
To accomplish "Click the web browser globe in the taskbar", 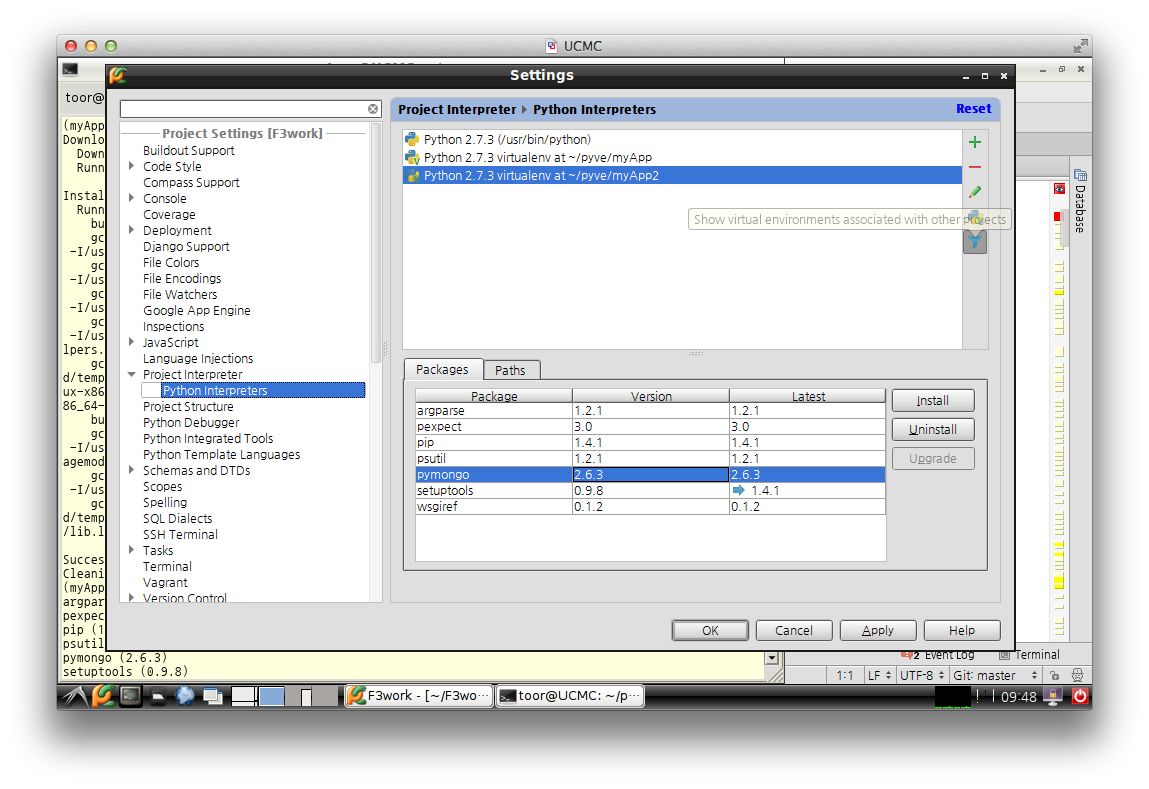I will (185, 695).
